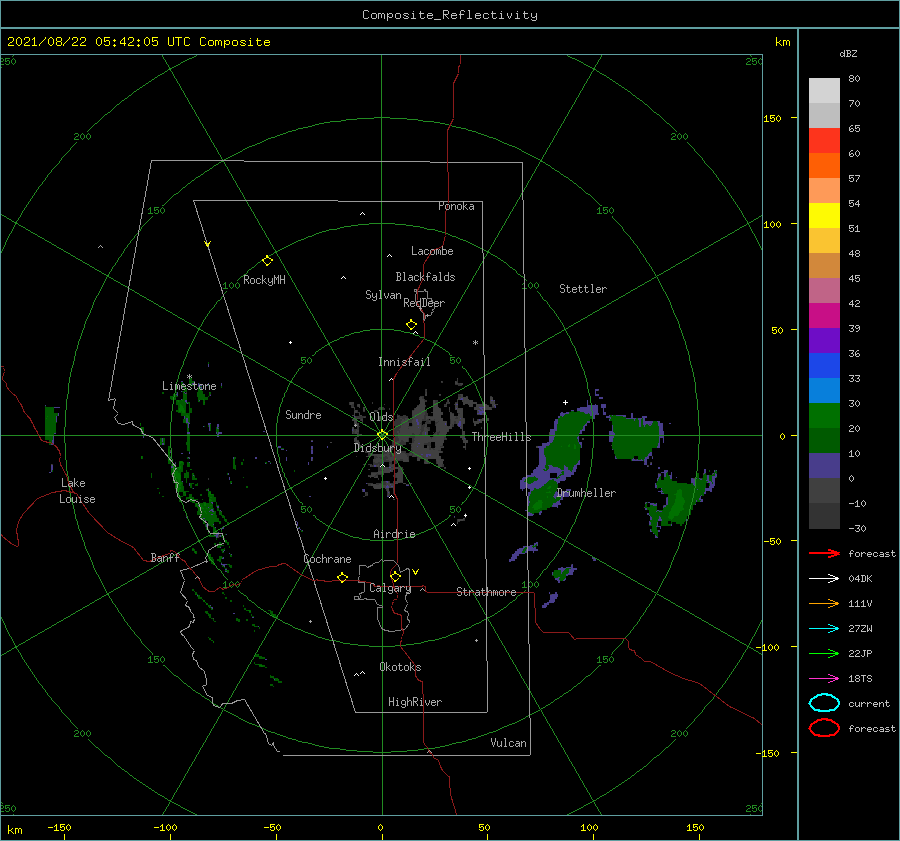Click the Sundre town label
This screenshot has width=900, height=841.
pyautogui.click(x=303, y=415)
